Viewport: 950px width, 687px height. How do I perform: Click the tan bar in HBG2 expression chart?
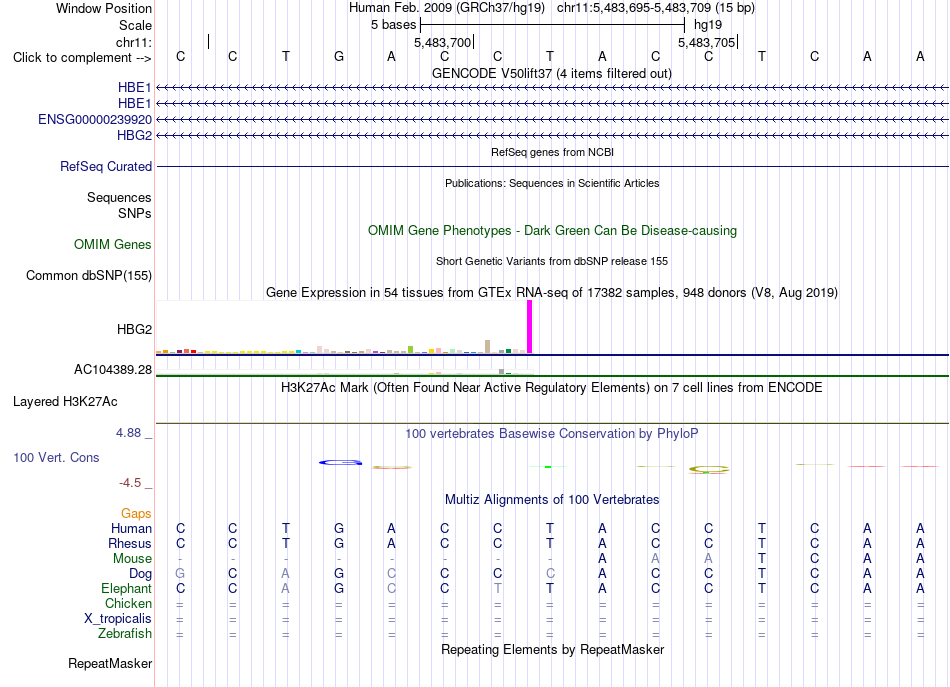click(488, 347)
